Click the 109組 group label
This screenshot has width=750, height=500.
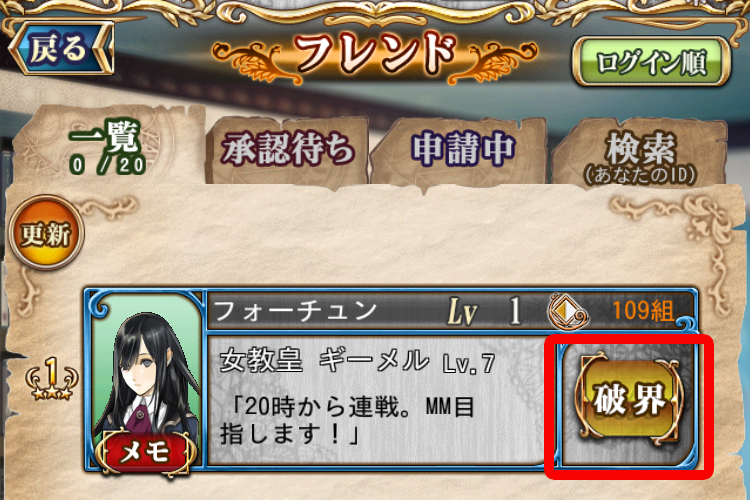pyautogui.click(x=643, y=311)
